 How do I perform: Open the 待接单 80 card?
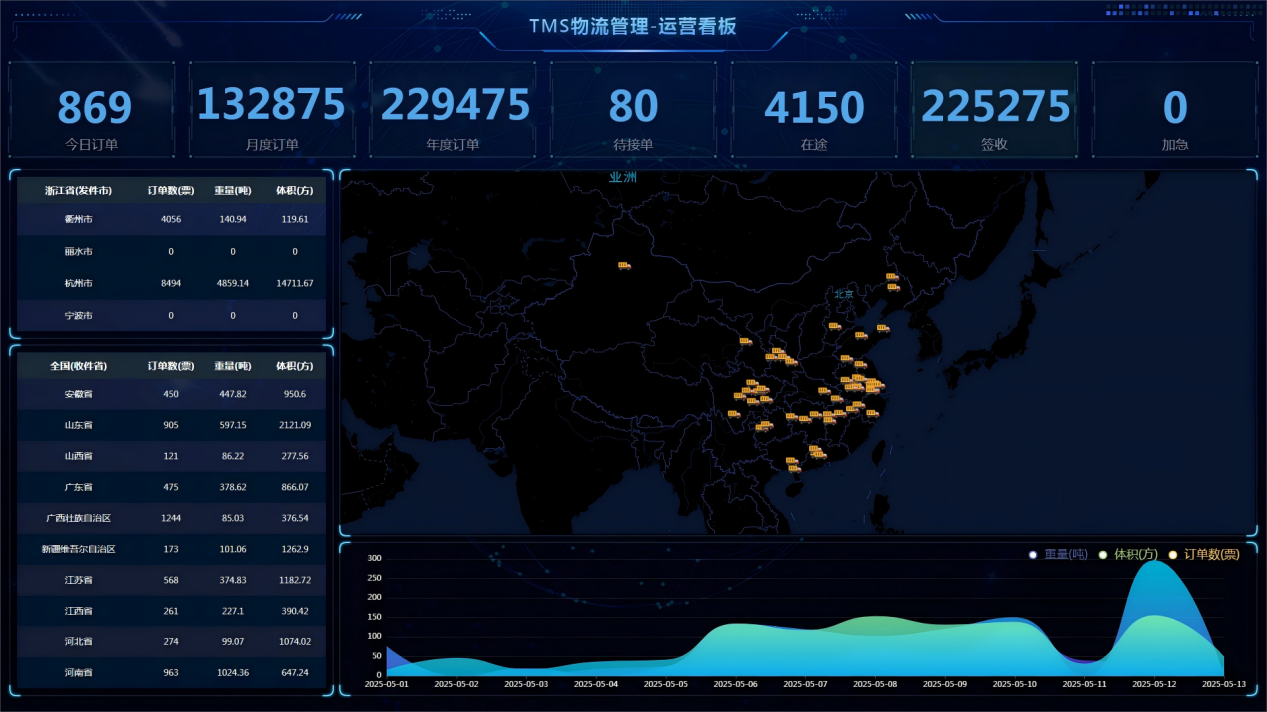click(x=633, y=110)
